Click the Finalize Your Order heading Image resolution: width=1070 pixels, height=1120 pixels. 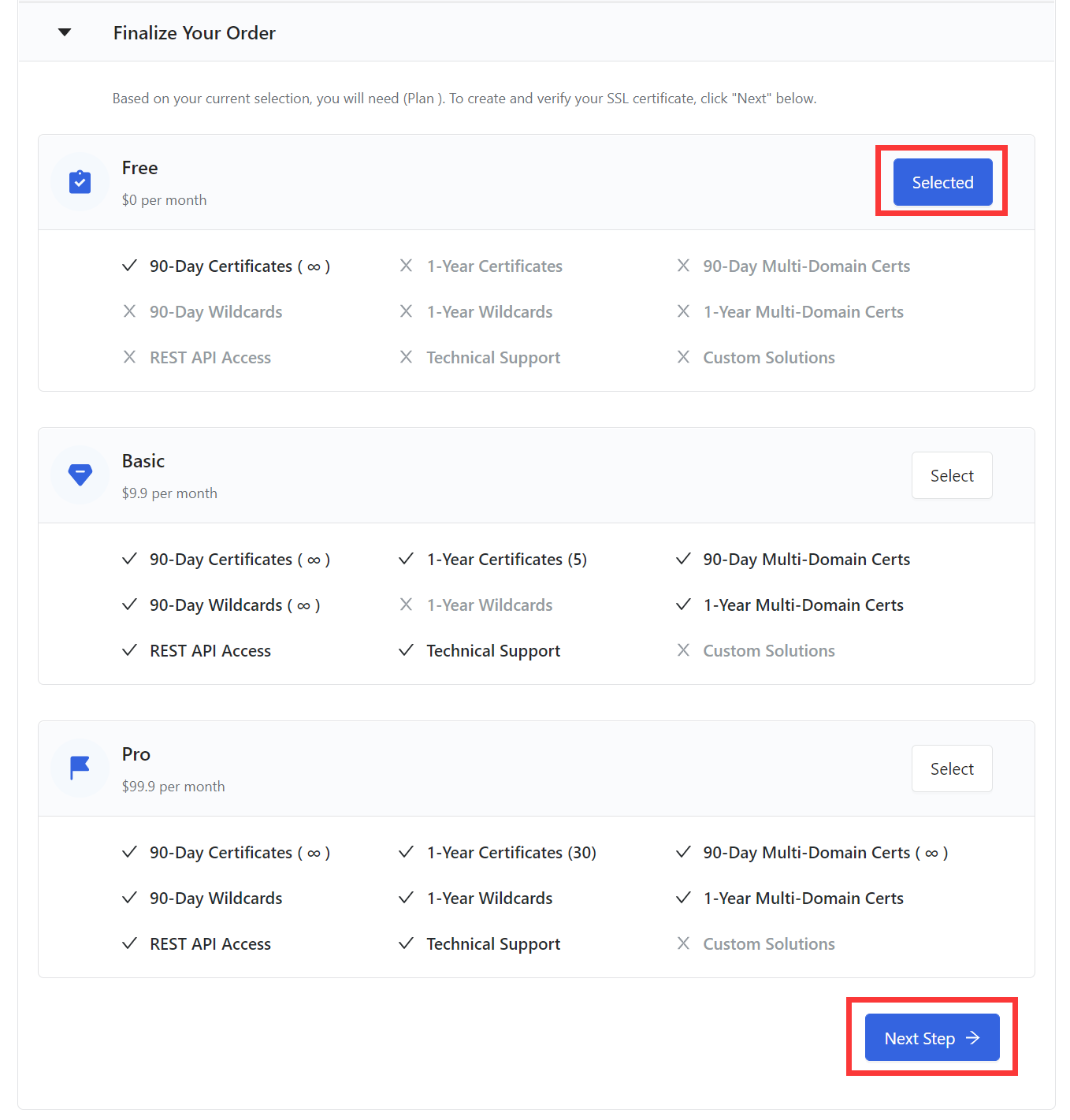[x=194, y=33]
